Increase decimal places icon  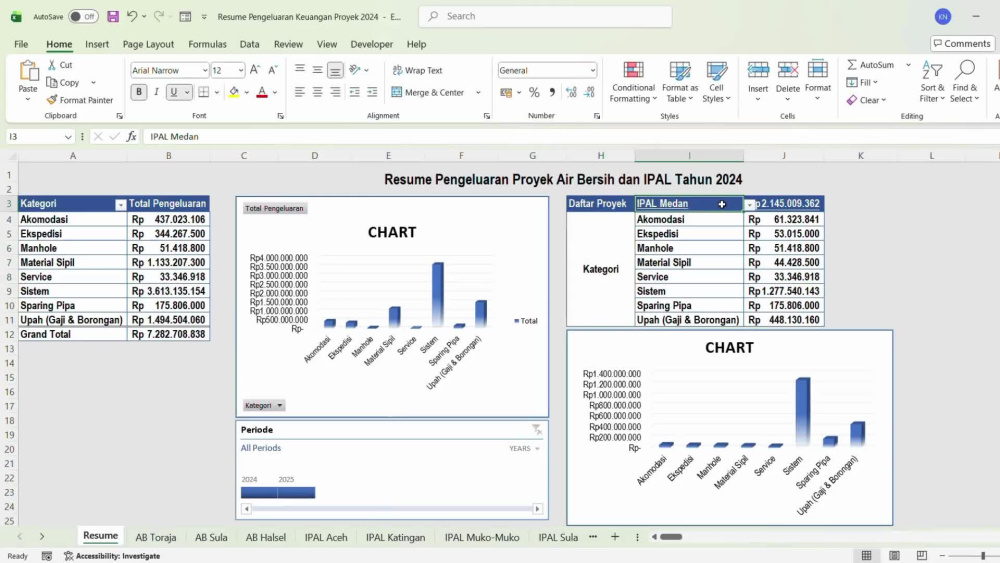point(571,93)
